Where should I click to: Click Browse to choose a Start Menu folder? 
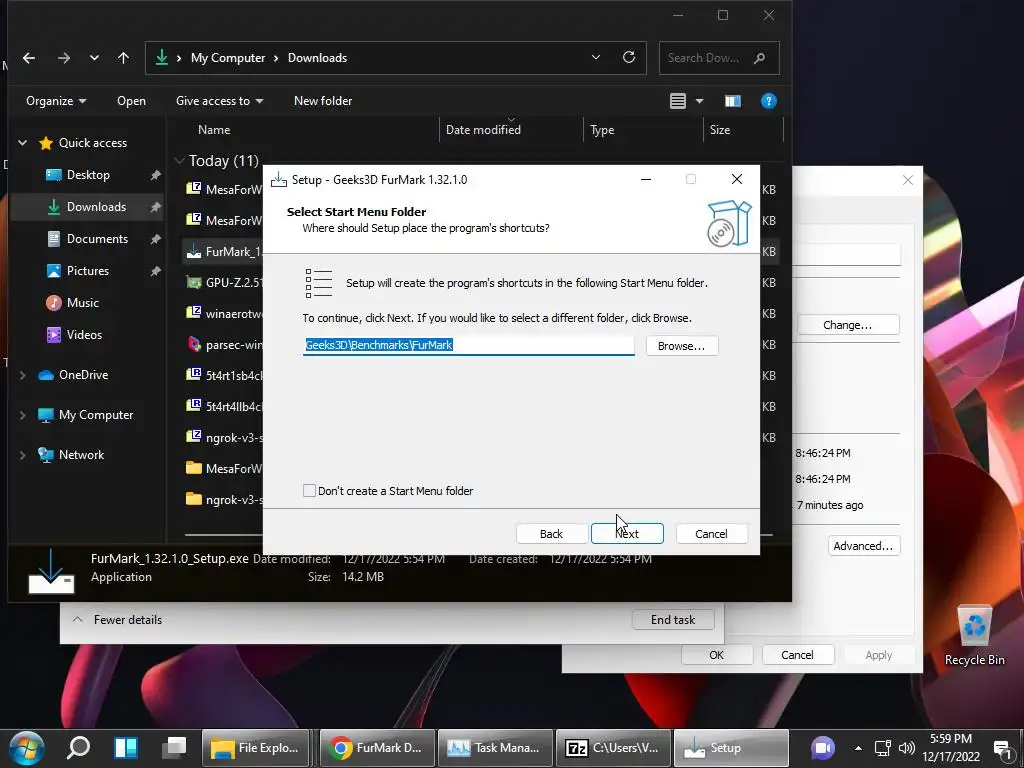pyautogui.click(x=682, y=345)
